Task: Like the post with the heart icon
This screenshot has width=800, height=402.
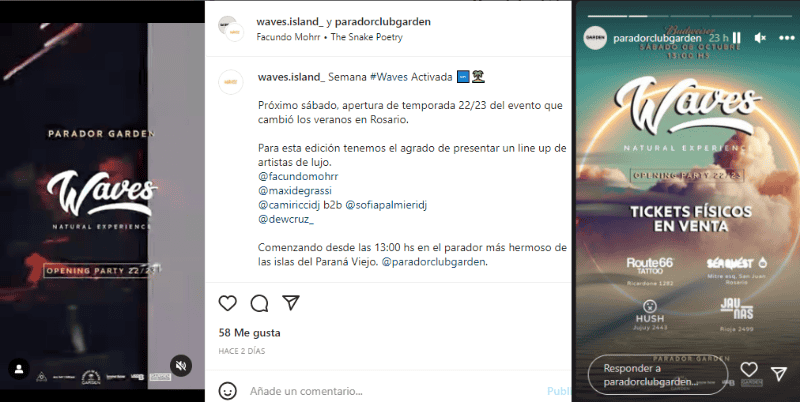Action: click(228, 303)
